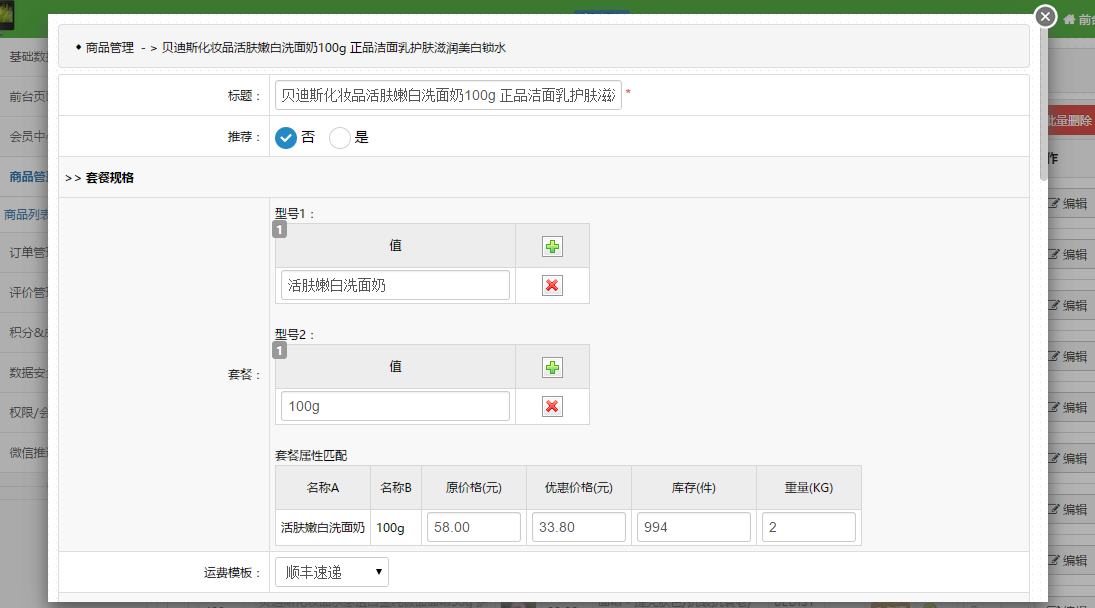Click the 套餐规格 section header
This screenshot has width=1095, height=608.
[110, 178]
